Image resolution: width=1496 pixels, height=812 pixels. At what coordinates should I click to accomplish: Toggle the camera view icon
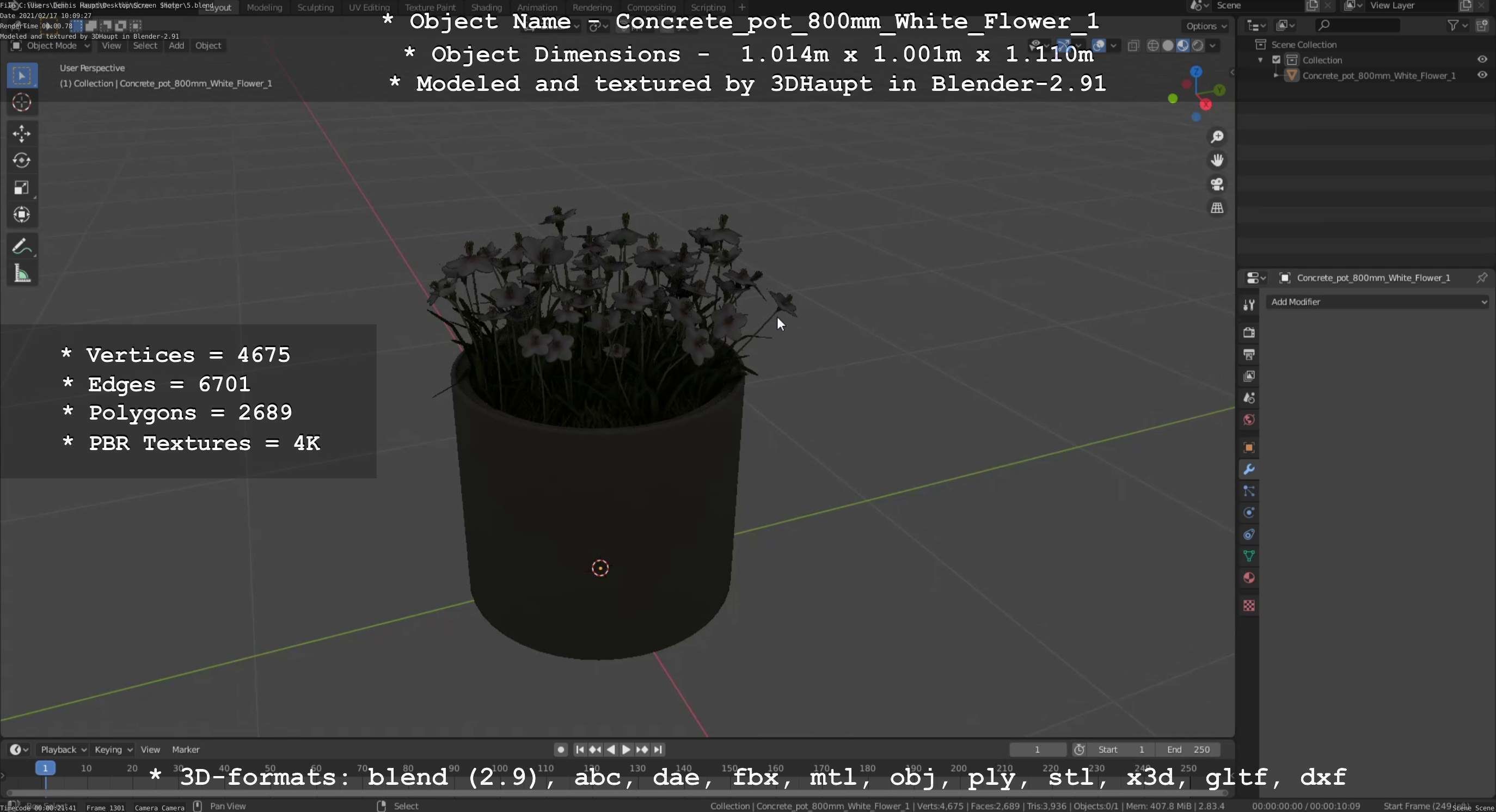tap(1217, 184)
